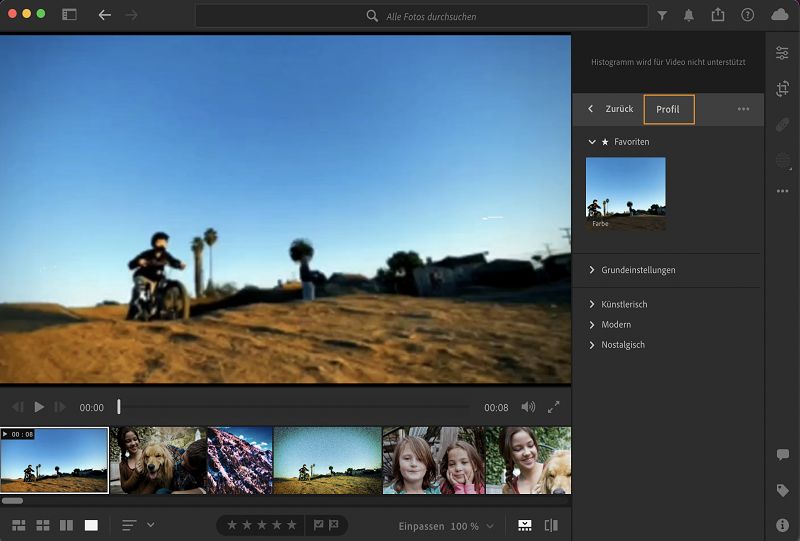Viewport: 800px width, 541px height.
Task: Click the 100 % zoom option
Action: (x=464, y=526)
